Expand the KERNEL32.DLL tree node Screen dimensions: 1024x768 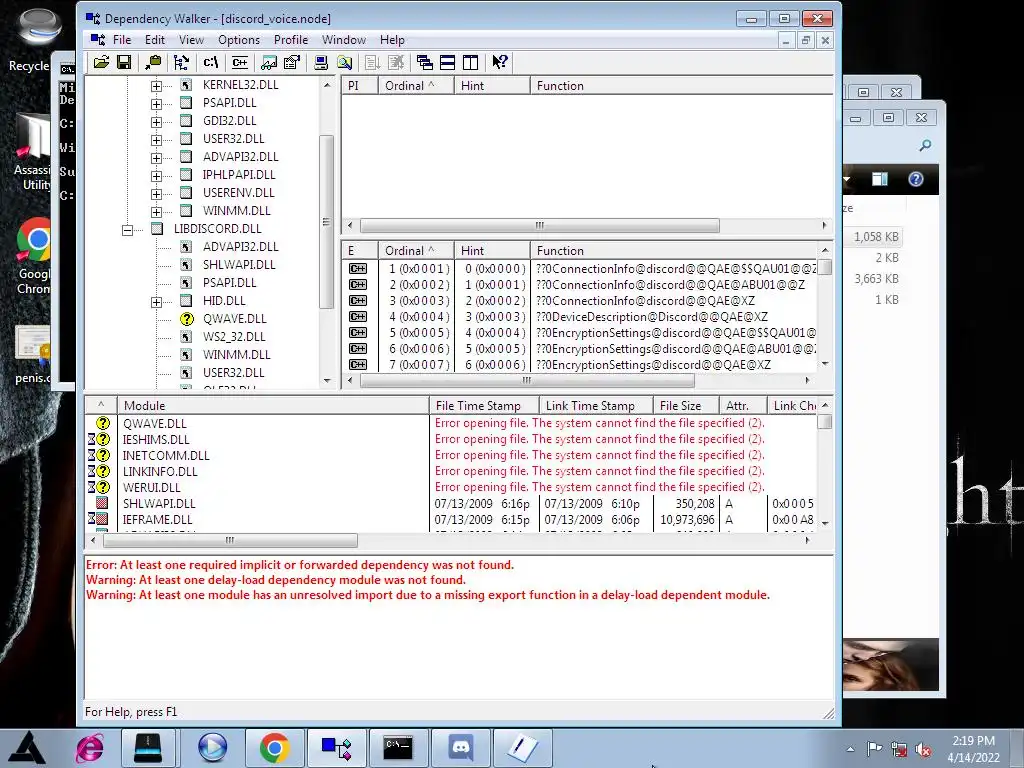click(156, 86)
